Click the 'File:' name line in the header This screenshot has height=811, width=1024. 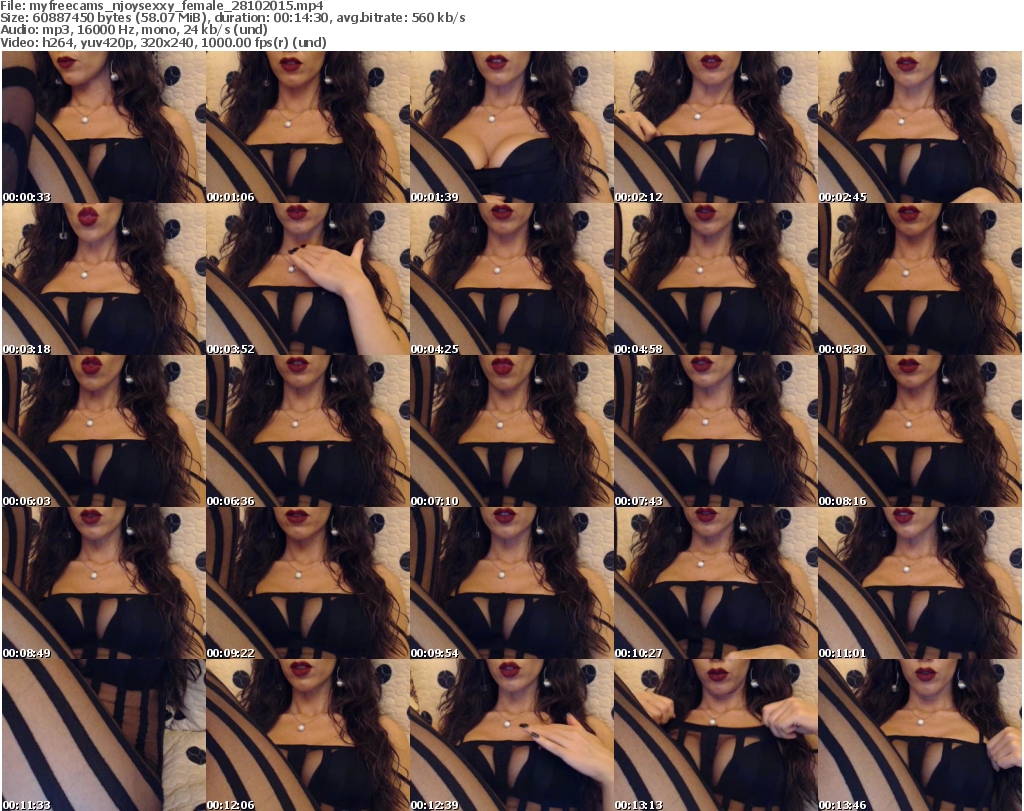click(x=162, y=6)
